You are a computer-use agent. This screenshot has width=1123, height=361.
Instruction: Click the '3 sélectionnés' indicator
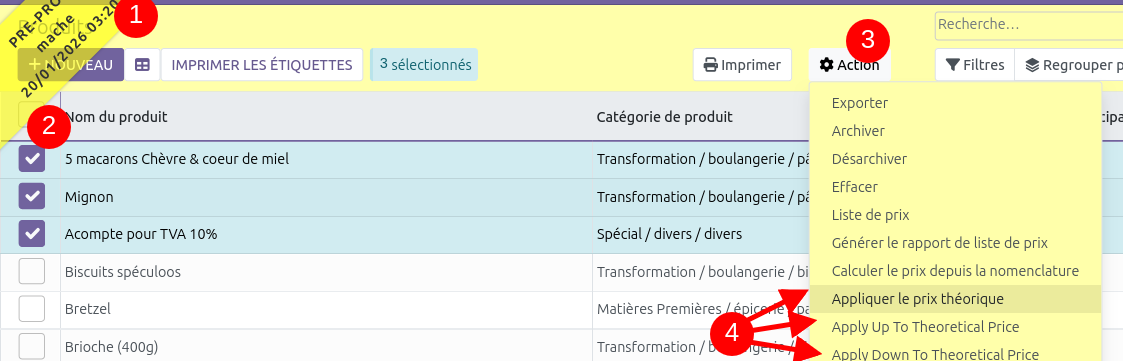424,64
